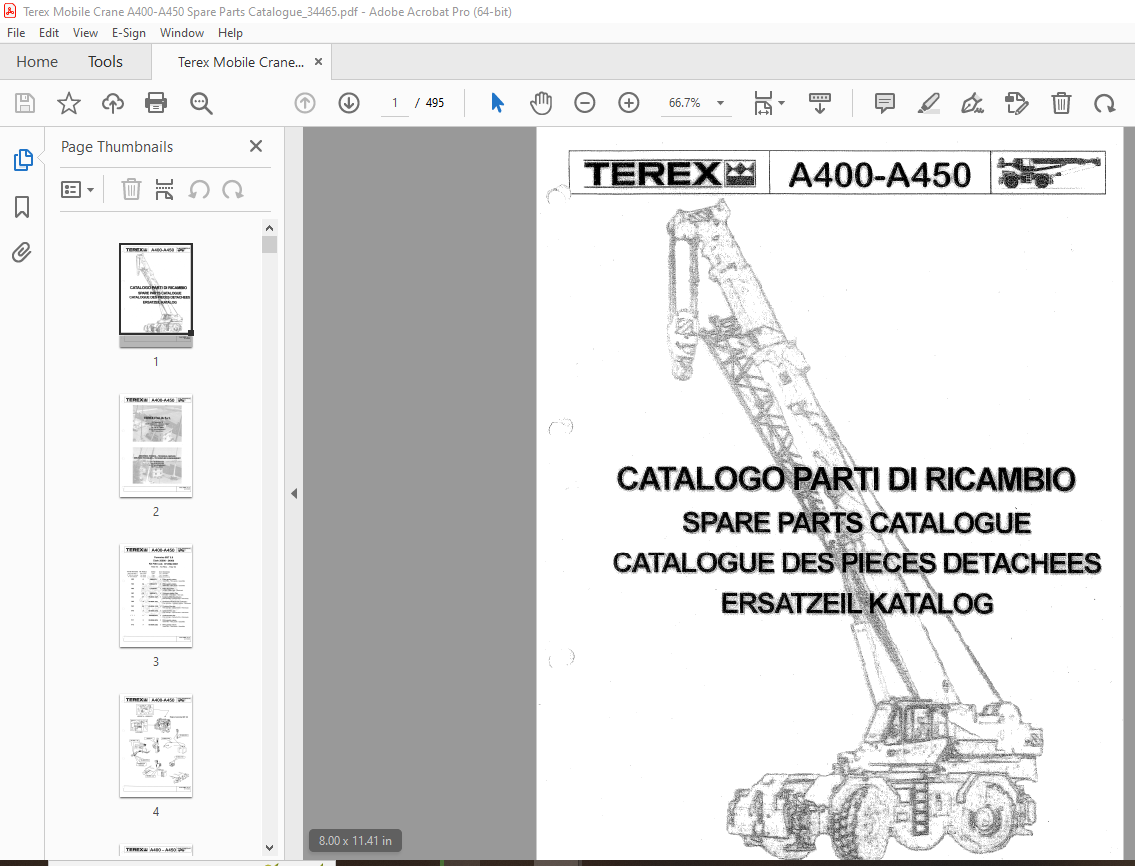Click the upload to cloud icon
The image size is (1135, 866).
[112, 103]
